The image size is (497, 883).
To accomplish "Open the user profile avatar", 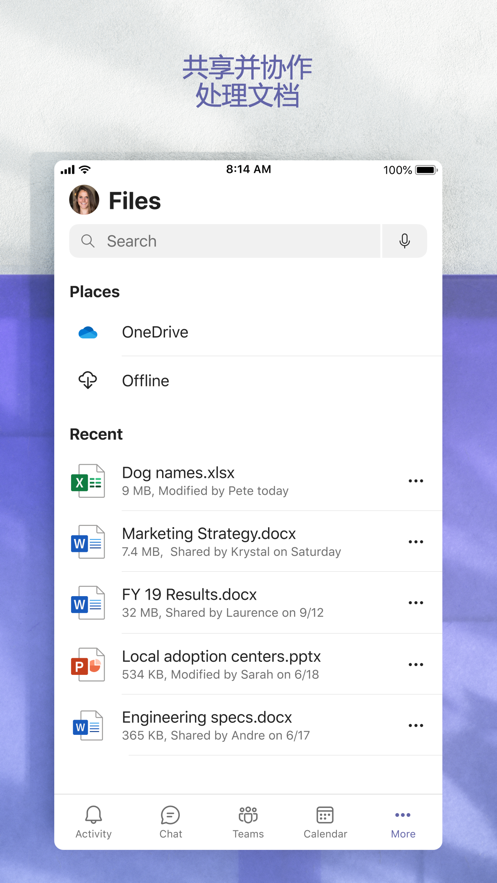I will tap(84, 200).
